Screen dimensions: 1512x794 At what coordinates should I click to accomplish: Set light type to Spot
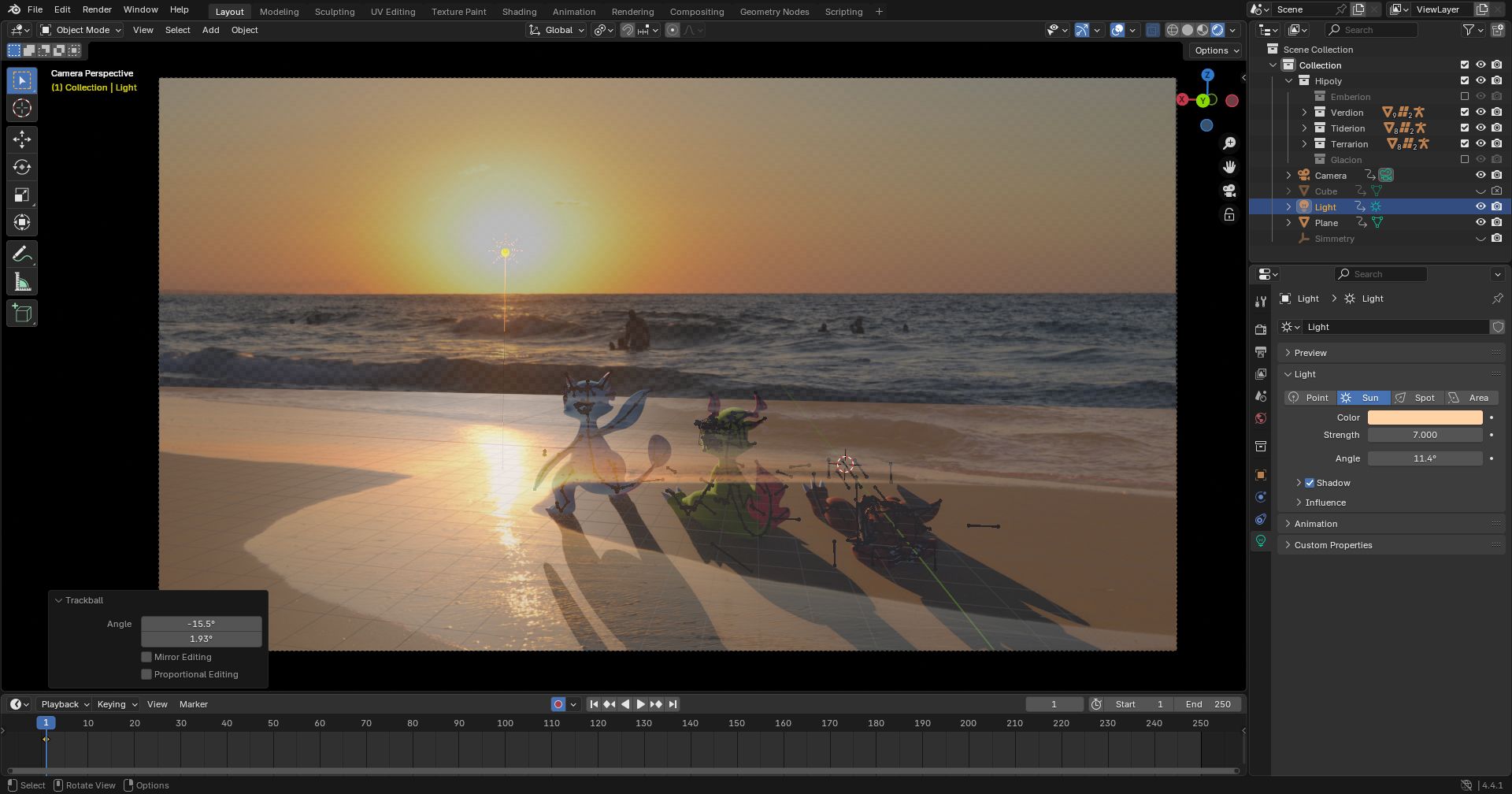click(1417, 398)
